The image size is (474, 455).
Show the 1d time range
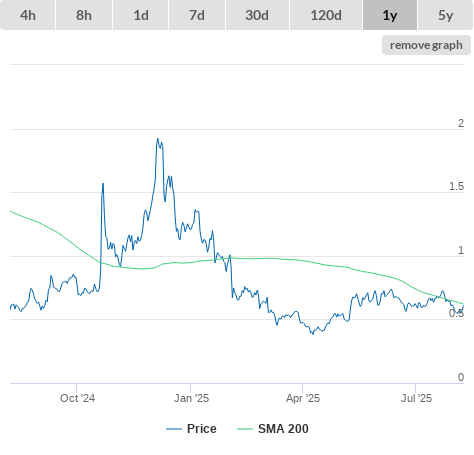(141, 15)
